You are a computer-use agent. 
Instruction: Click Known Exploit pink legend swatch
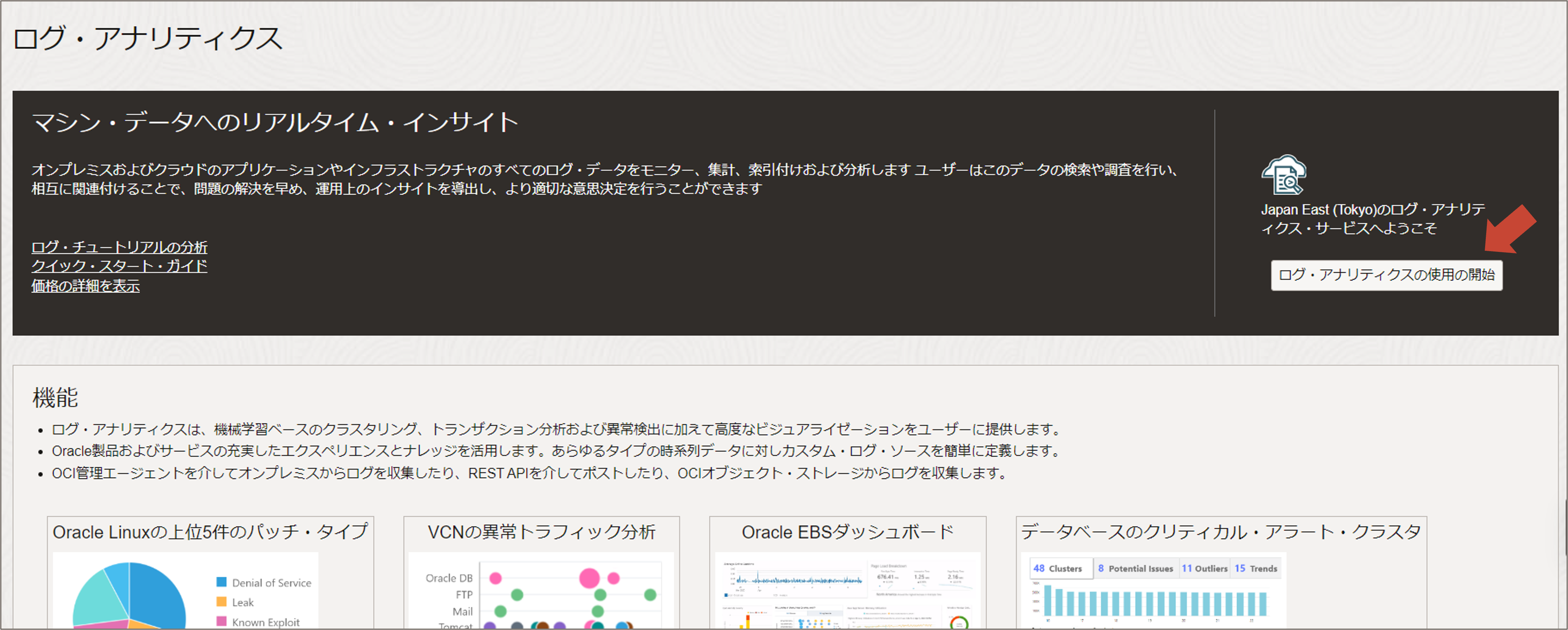[222, 621]
